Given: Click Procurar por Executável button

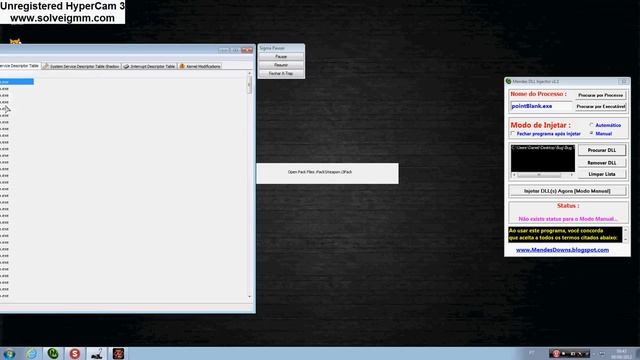Looking at the screenshot, I should tap(600, 106).
